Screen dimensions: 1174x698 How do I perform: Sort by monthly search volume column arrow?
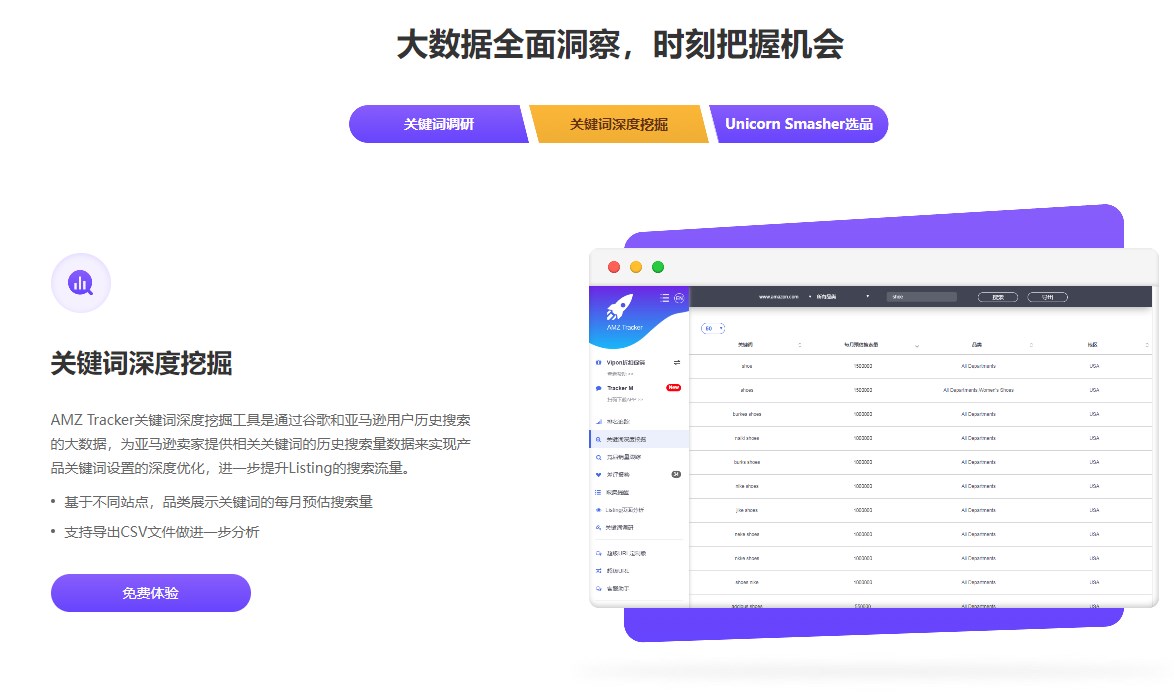916,345
